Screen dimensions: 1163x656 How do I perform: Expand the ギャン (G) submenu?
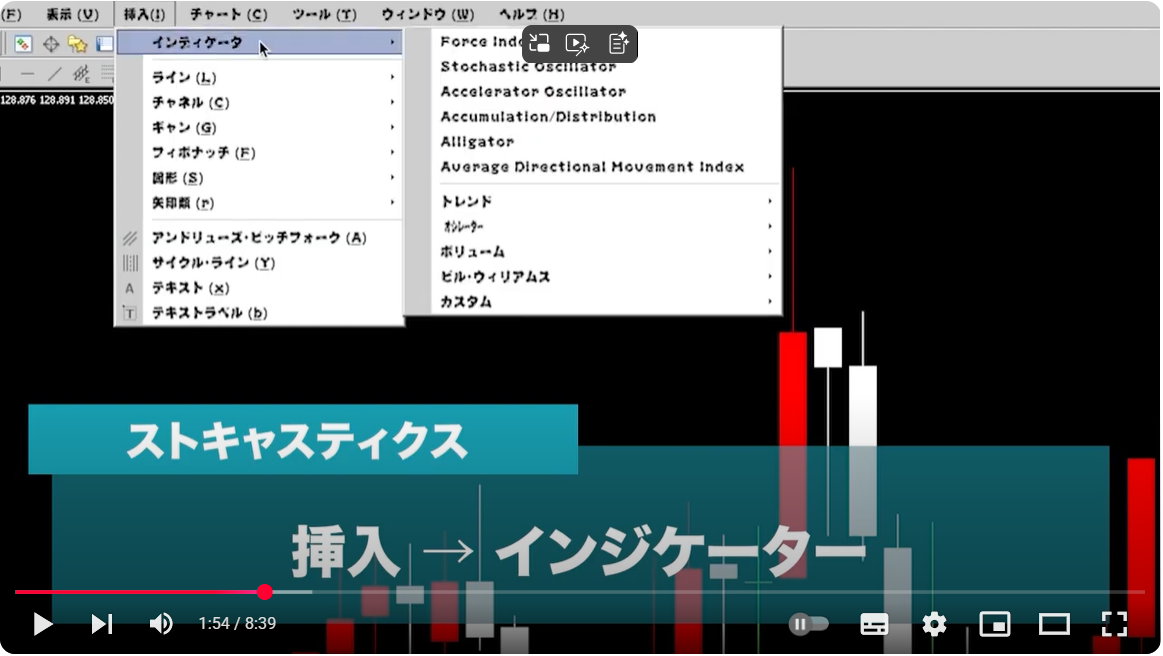click(260, 128)
